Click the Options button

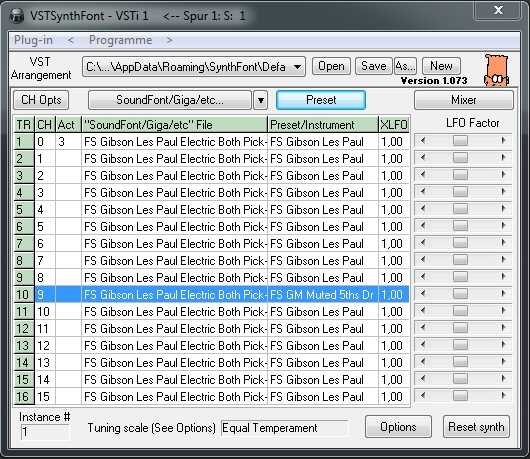pos(398,427)
